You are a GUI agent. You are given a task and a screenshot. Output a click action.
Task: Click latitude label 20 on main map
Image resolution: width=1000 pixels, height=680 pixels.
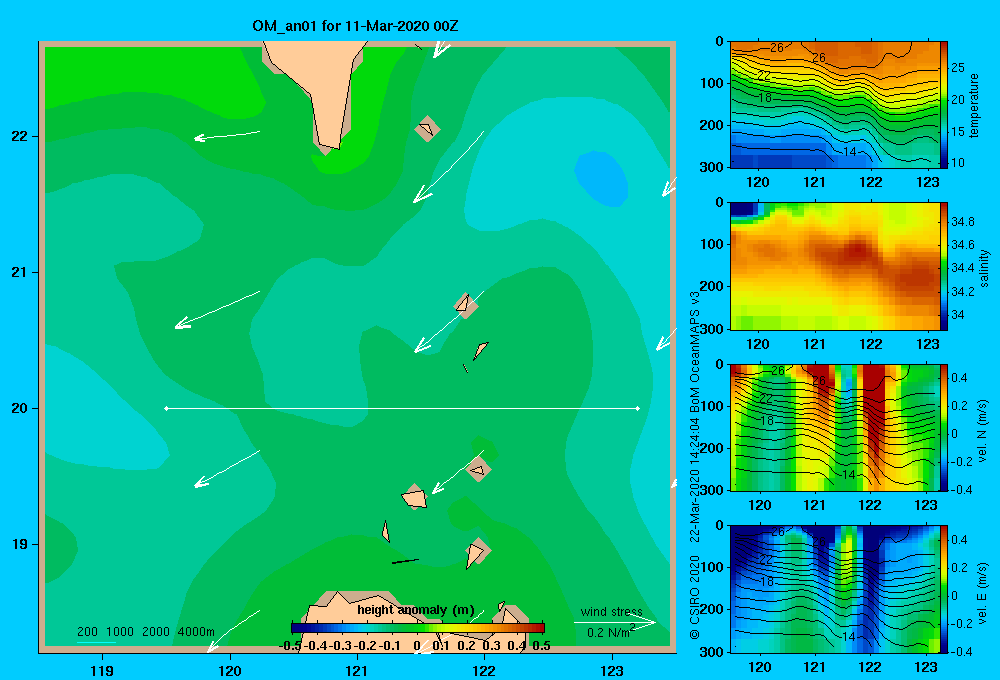[19, 408]
